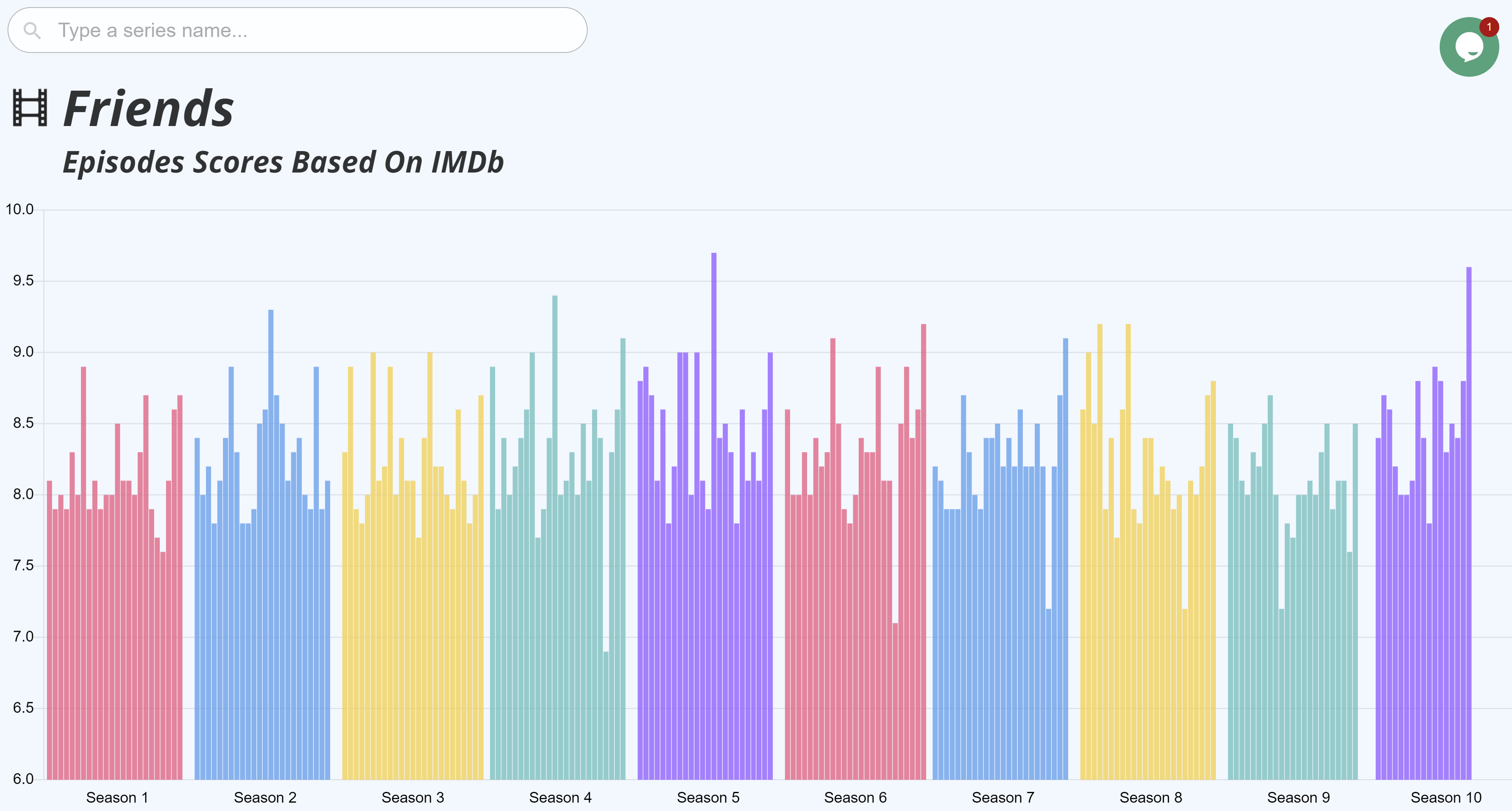
Task: Click the lowest red bar in Season 6
Action: click(895, 701)
